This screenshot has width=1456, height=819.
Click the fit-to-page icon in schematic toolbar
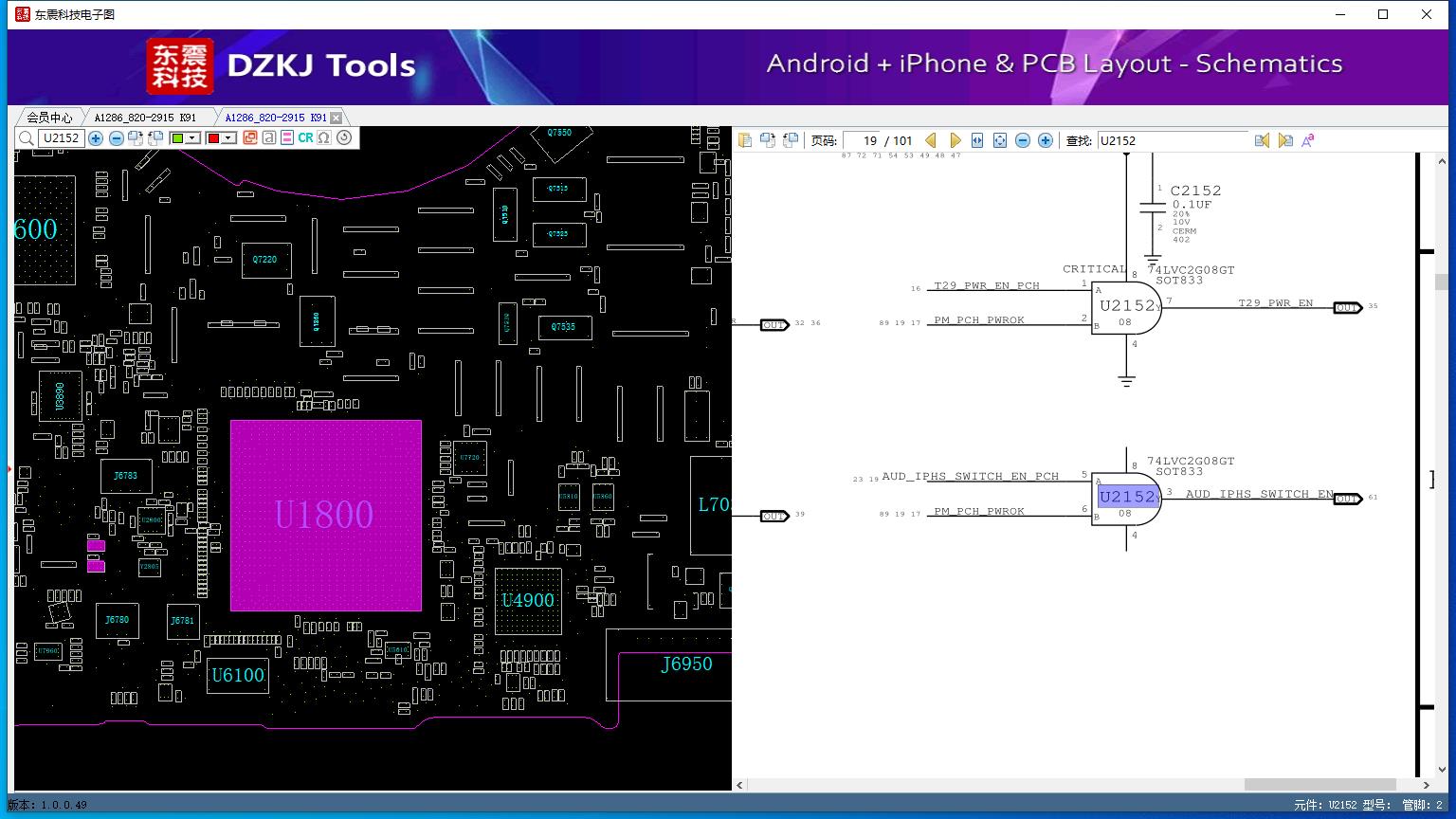999,140
